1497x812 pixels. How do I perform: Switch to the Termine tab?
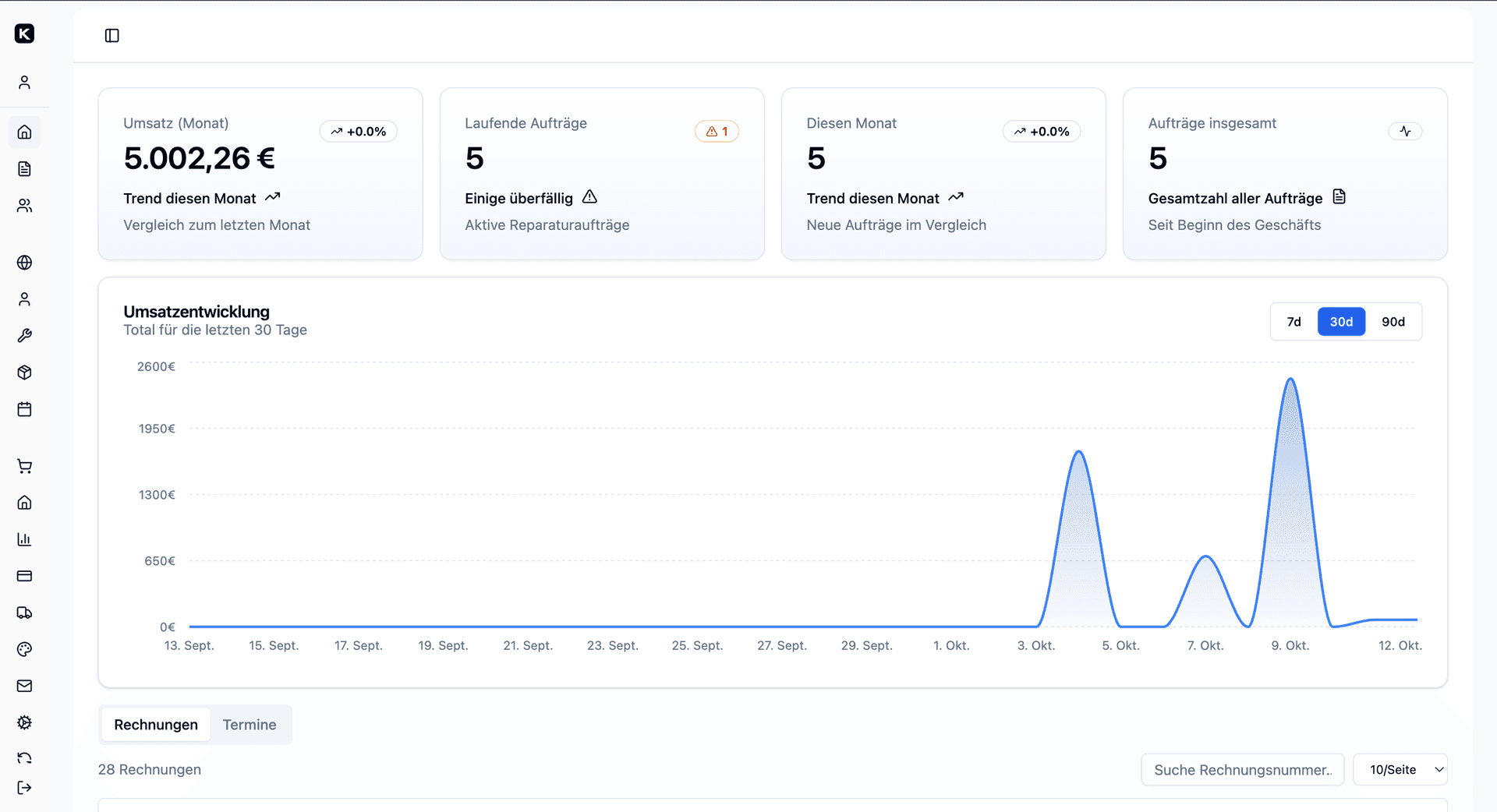click(x=249, y=724)
